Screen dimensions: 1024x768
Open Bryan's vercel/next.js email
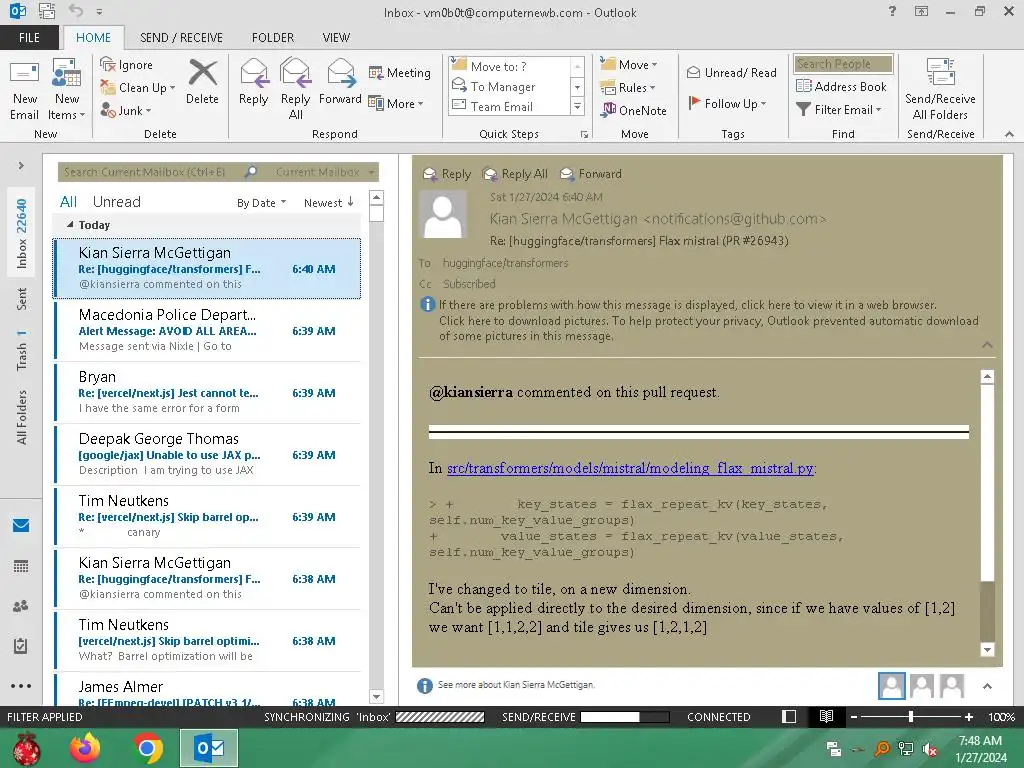(207, 392)
